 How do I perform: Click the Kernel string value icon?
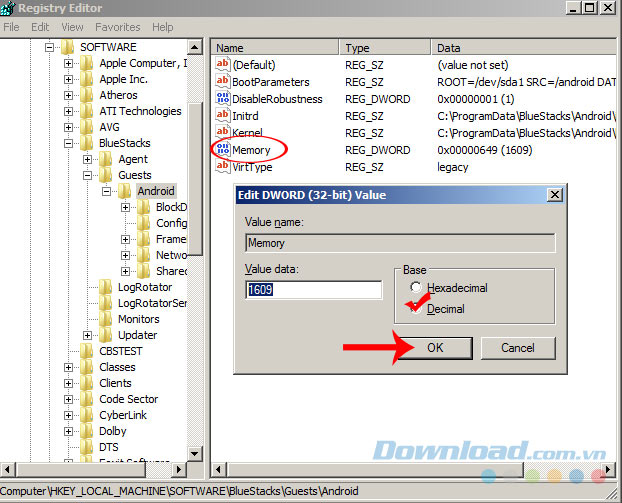(x=223, y=132)
